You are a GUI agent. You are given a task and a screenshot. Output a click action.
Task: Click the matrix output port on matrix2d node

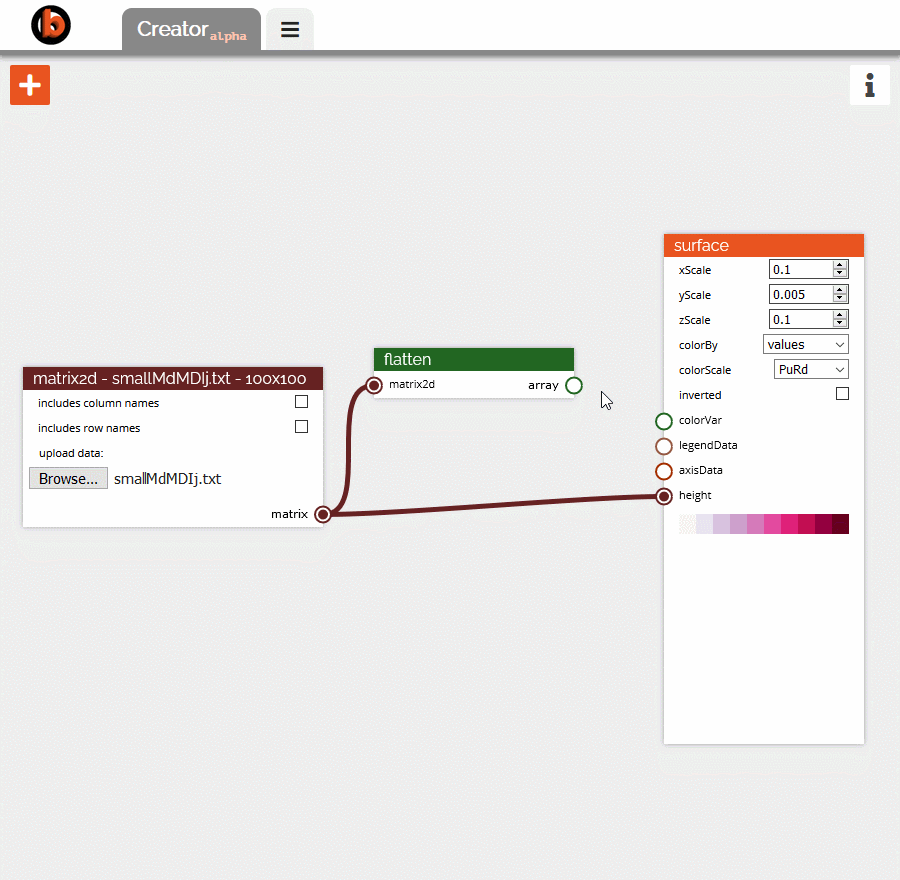pos(322,514)
